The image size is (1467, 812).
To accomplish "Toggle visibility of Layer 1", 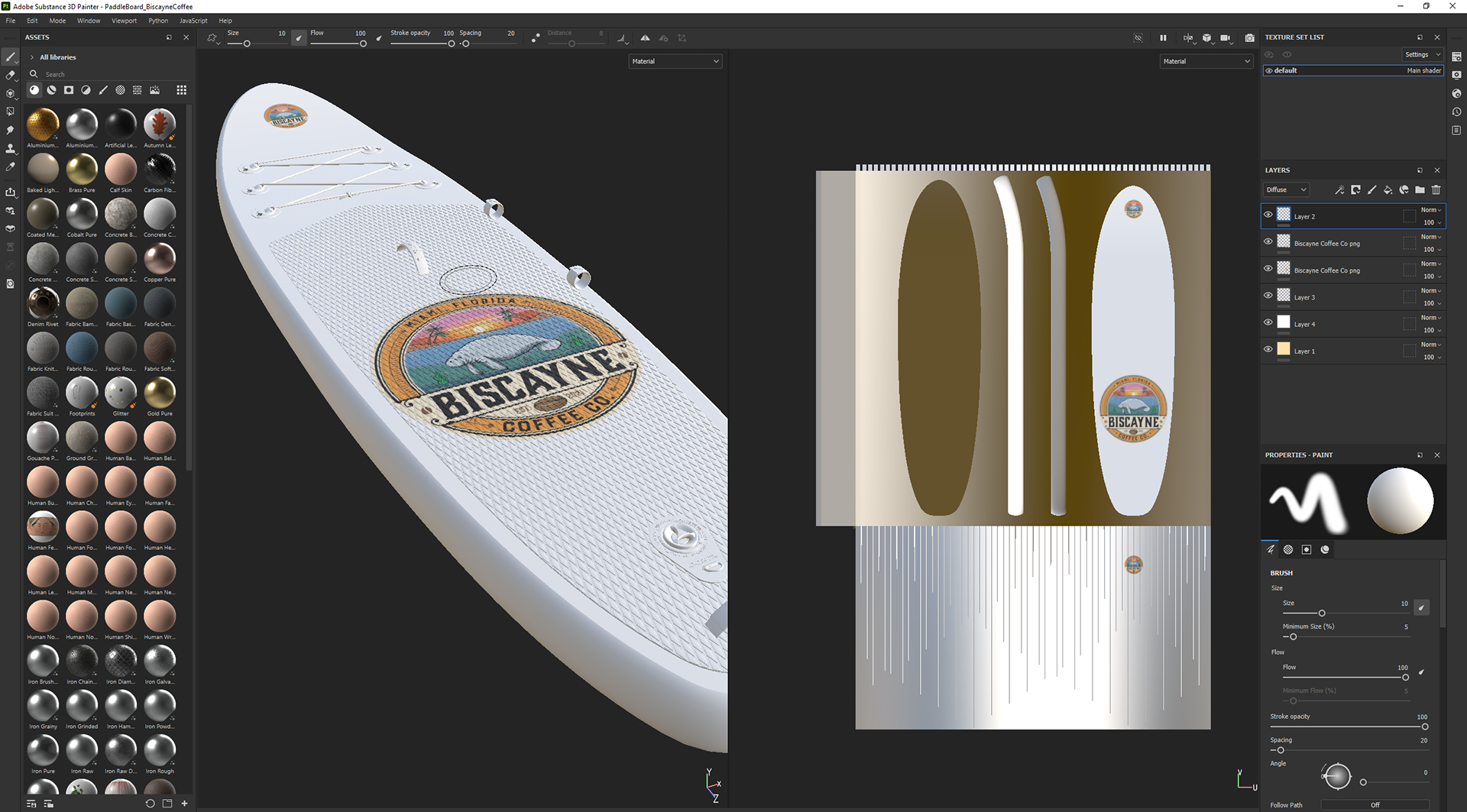I will click(x=1268, y=348).
